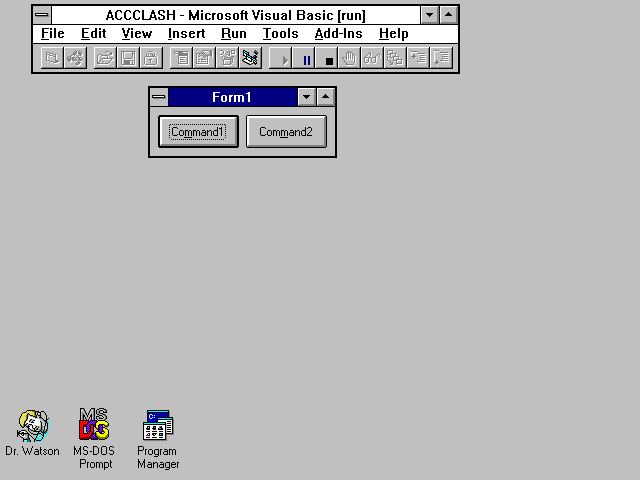Select the MS-DOS Prompt desktop icon
The height and width of the screenshot is (480, 640).
coord(94,428)
